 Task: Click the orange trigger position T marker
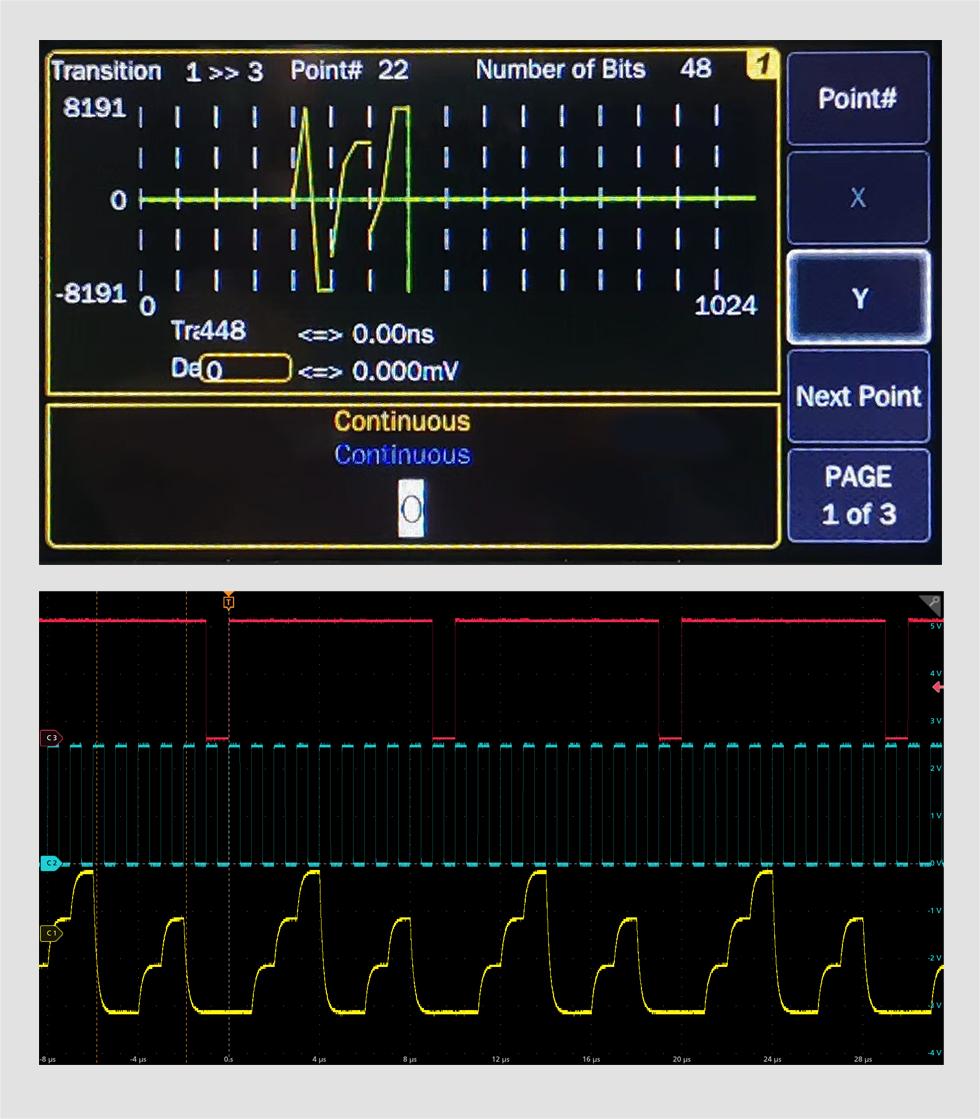click(229, 602)
